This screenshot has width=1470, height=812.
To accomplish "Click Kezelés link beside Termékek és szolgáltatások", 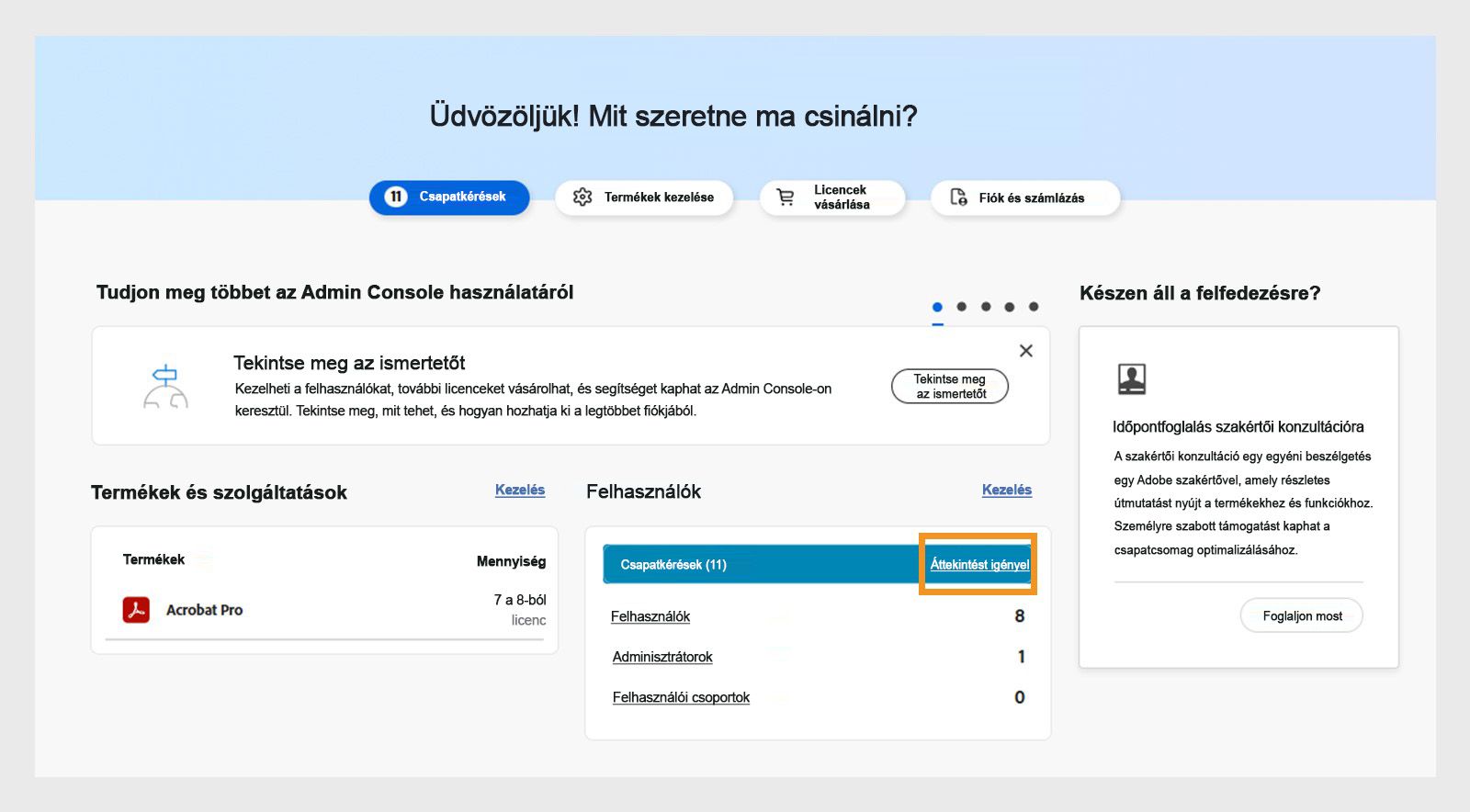I will pos(520,490).
